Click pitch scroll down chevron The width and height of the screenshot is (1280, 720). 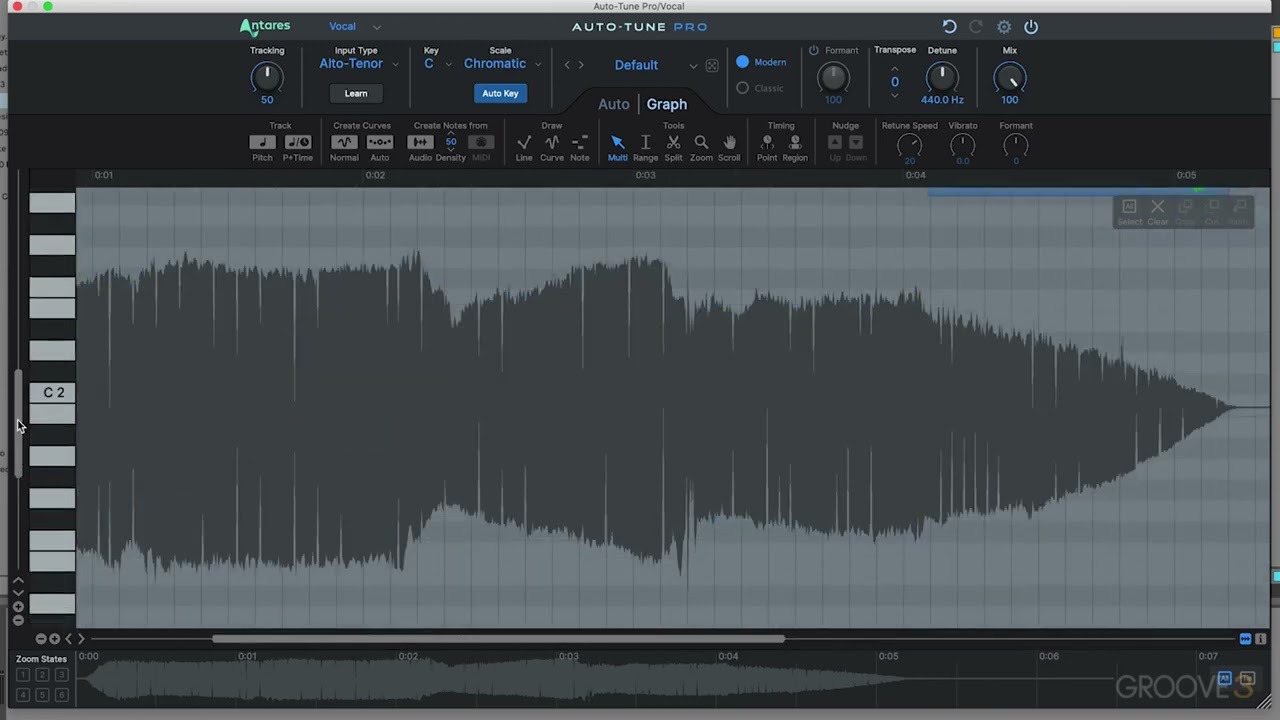[x=18, y=593]
